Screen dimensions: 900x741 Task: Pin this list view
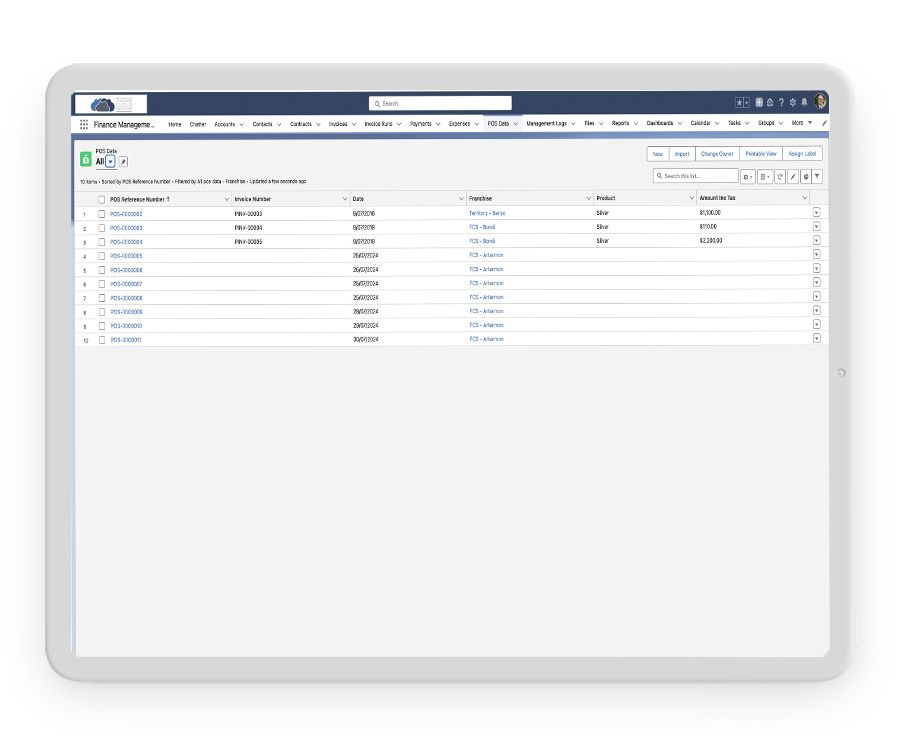123,161
